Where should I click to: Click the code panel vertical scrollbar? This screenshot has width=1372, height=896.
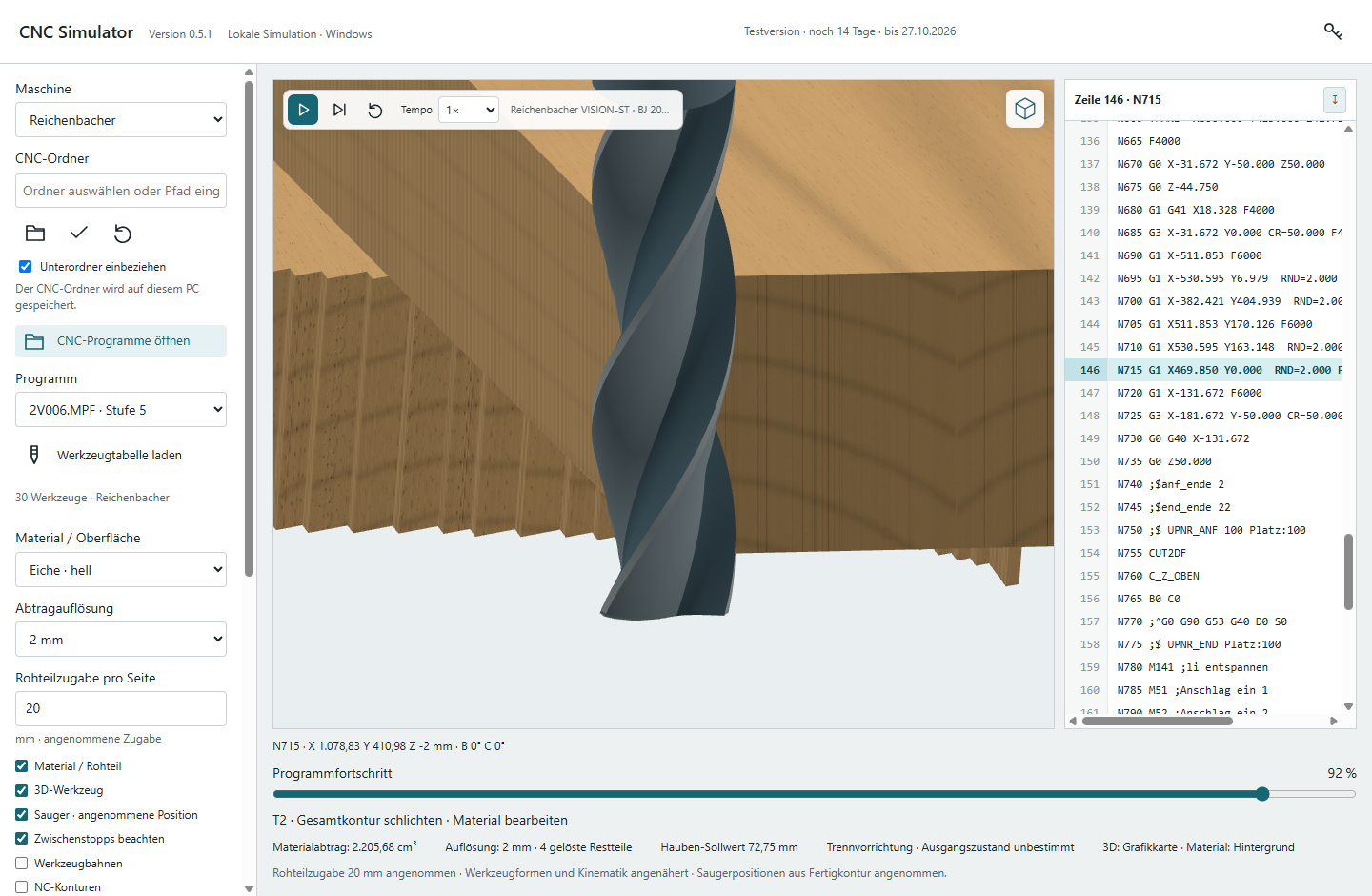[x=1348, y=572]
